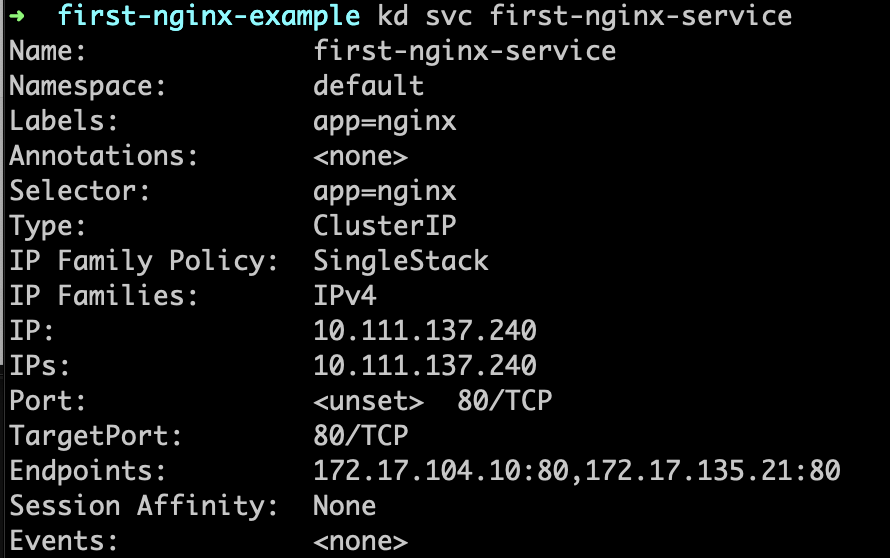Screen dimensions: 890x558
Task: Click the green prompt arrow
Action: (x=17, y=15)
